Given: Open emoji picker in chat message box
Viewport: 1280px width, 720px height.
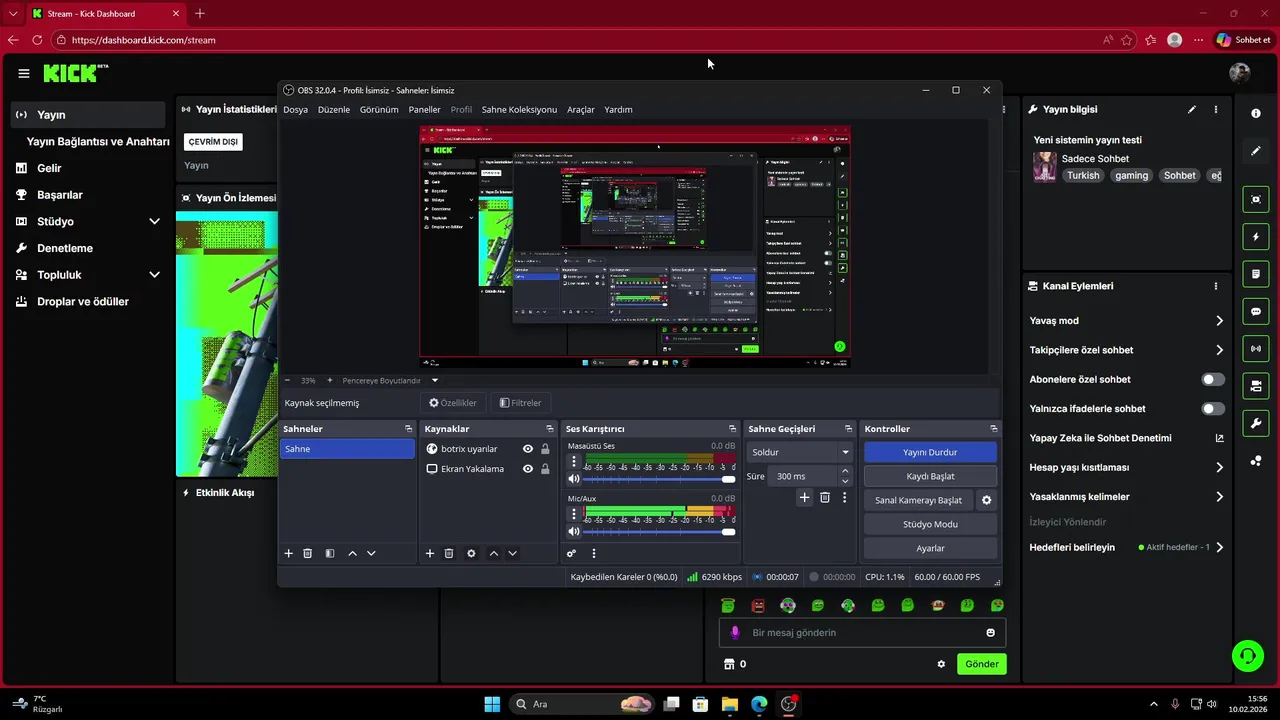Looking at the screenshot, I should tap(991, 632).
